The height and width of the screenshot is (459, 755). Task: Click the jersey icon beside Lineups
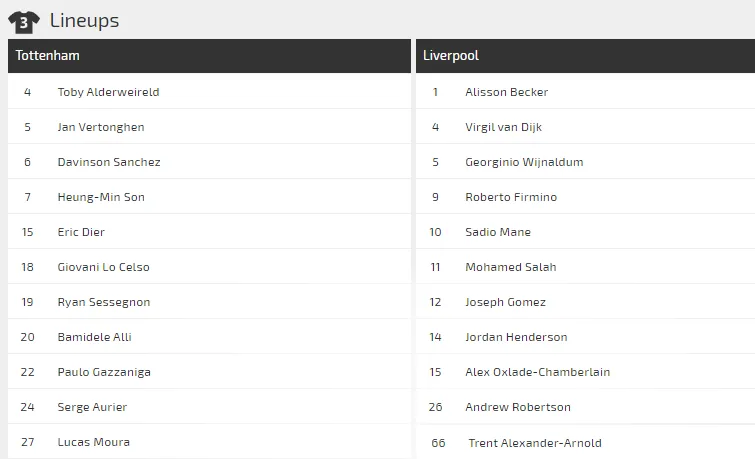coord(24,21)
